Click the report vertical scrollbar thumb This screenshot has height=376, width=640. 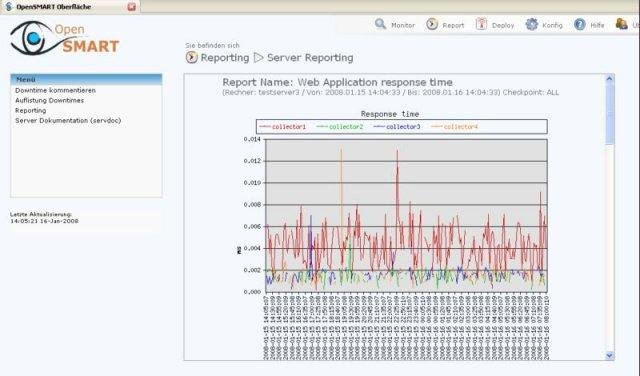[609, 114]
